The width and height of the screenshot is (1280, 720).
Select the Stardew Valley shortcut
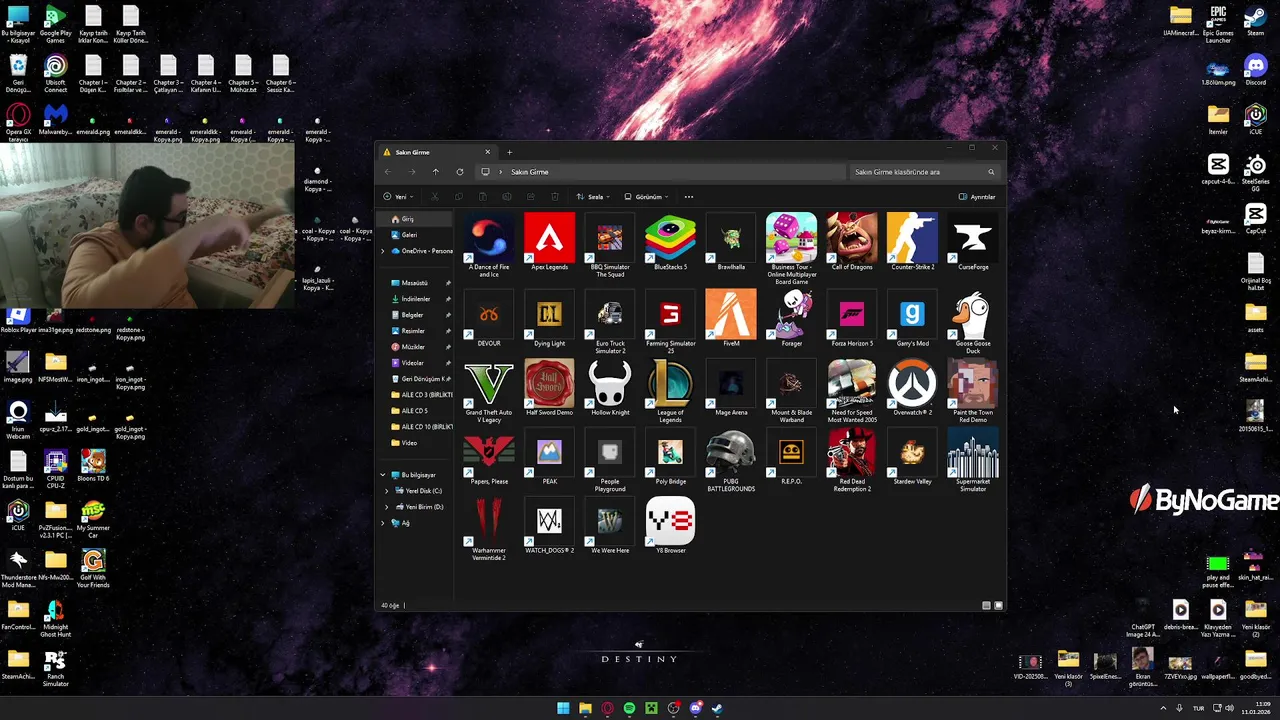[x=912, y=457]
